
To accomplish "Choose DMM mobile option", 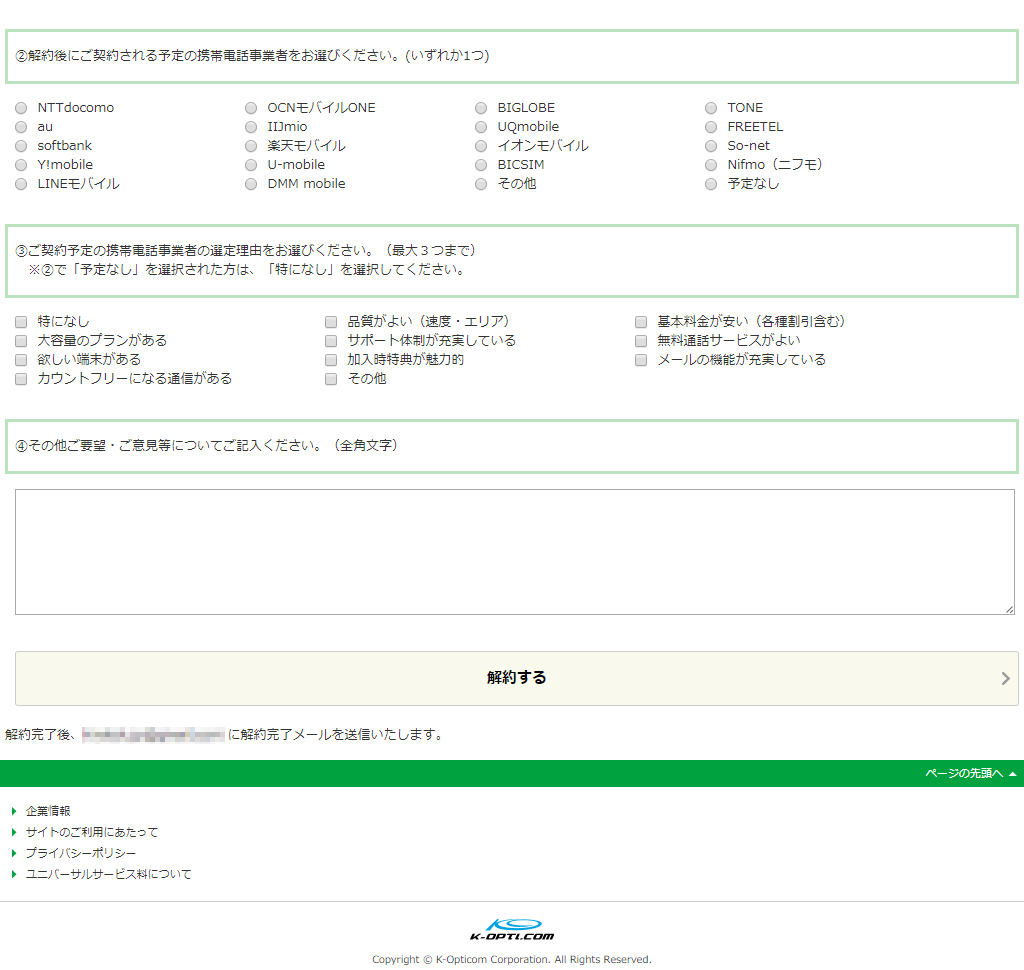I will (x=251, y=184).
